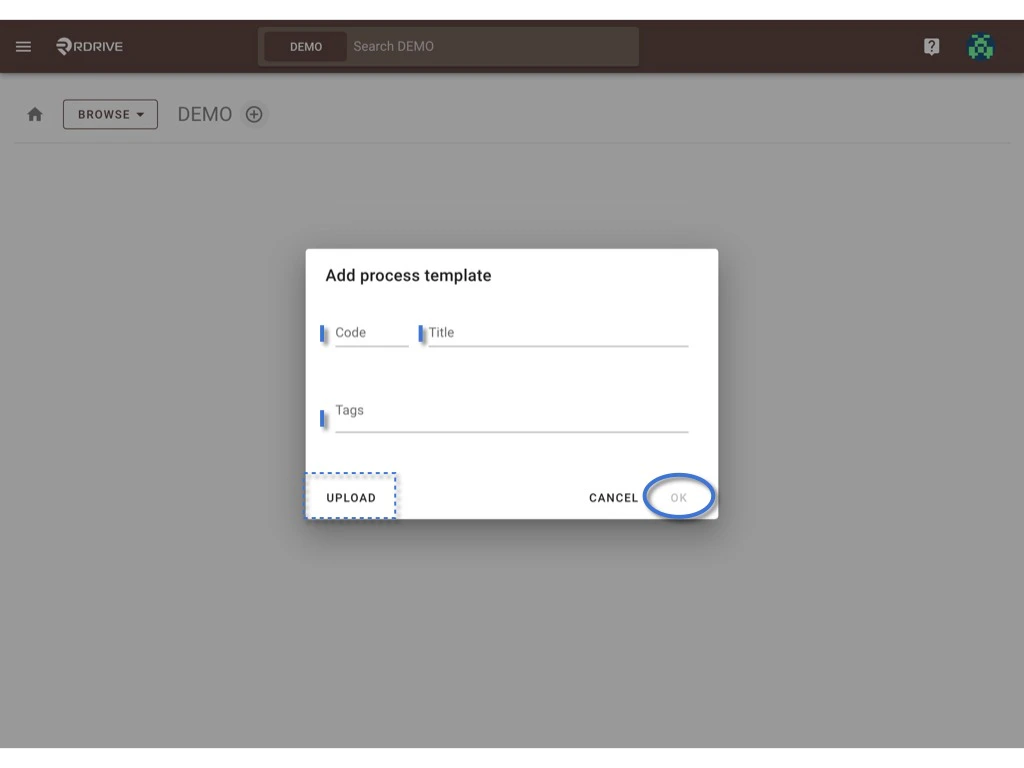Focus the Code input field
This screenshot has width=1024, height=768.
click(x=370, y=334)
